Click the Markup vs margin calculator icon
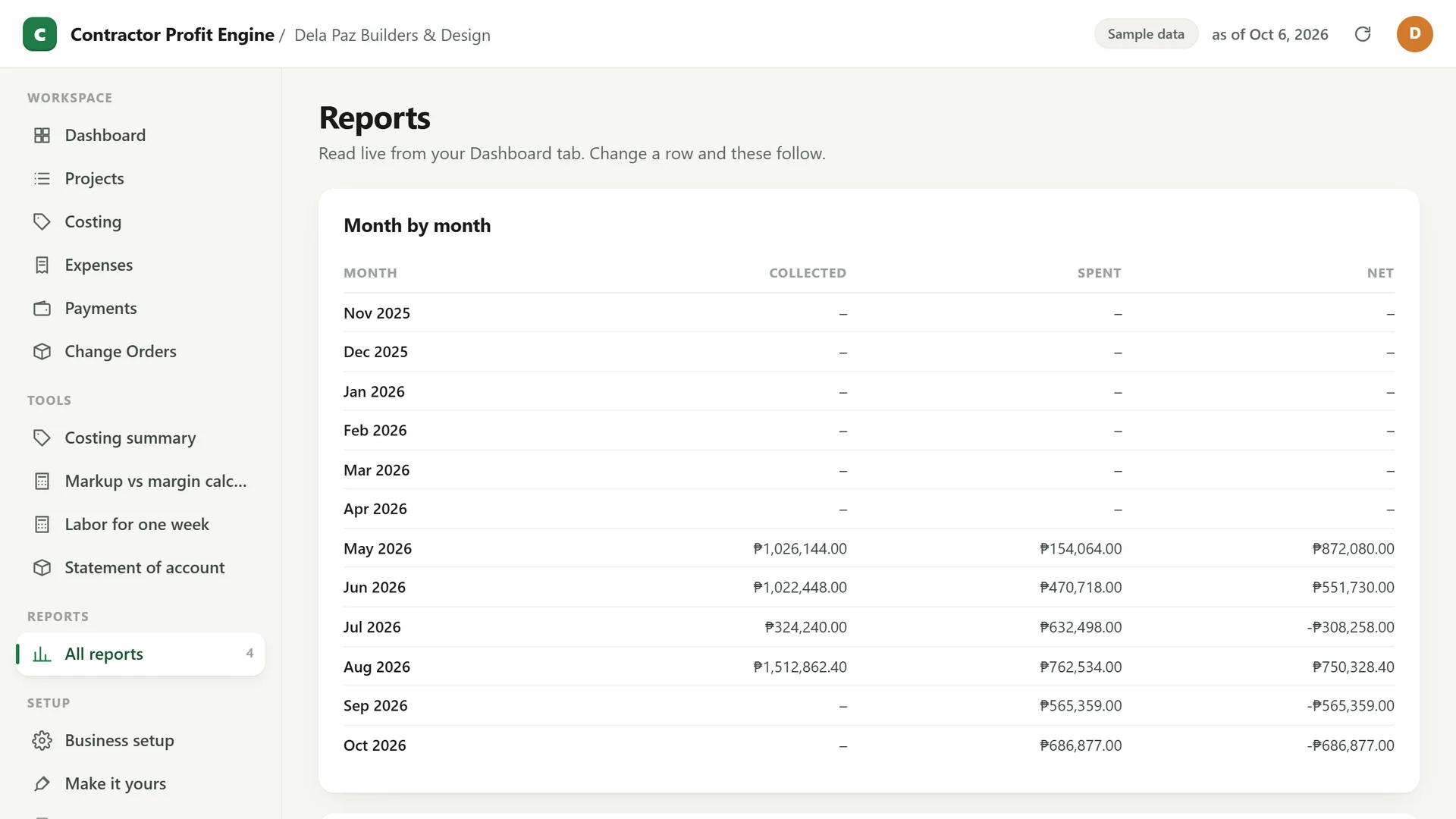The height and width of the screenshot is (819, 1456). [x=42, y=481]
